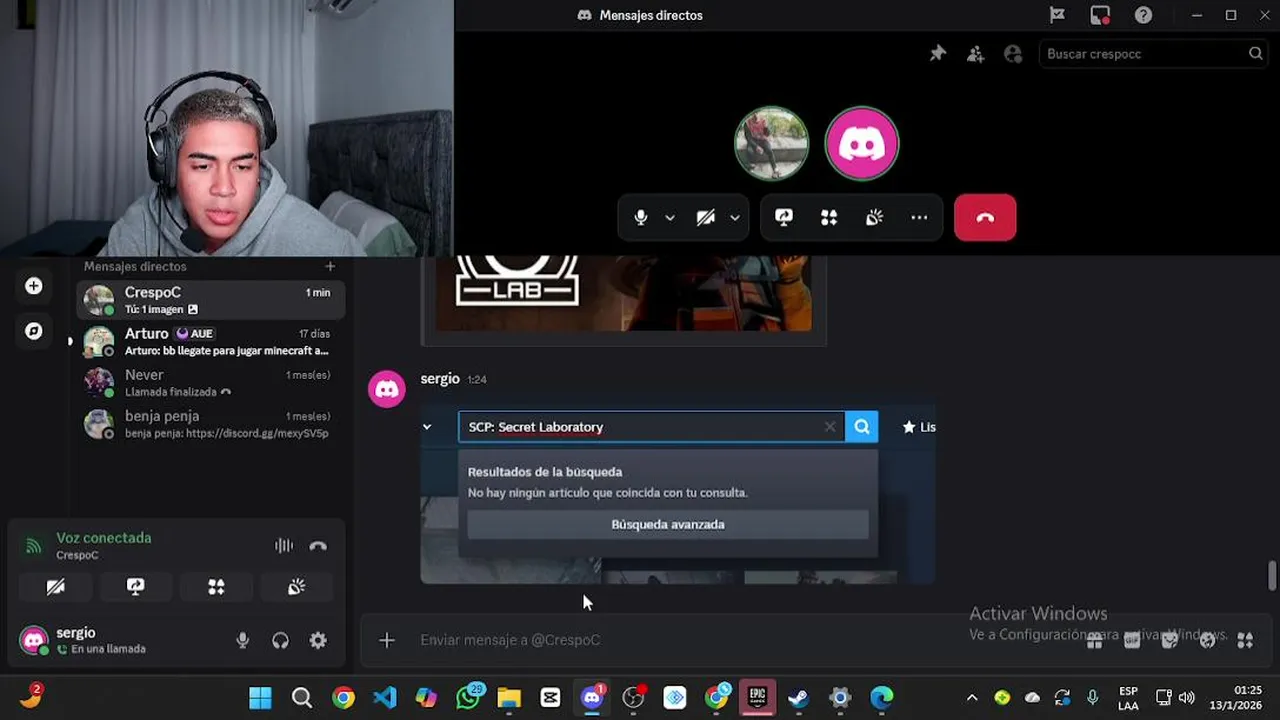Open Visual Studio Code from the taskbar
The image size is (1280, 720).
click(385, 698)
